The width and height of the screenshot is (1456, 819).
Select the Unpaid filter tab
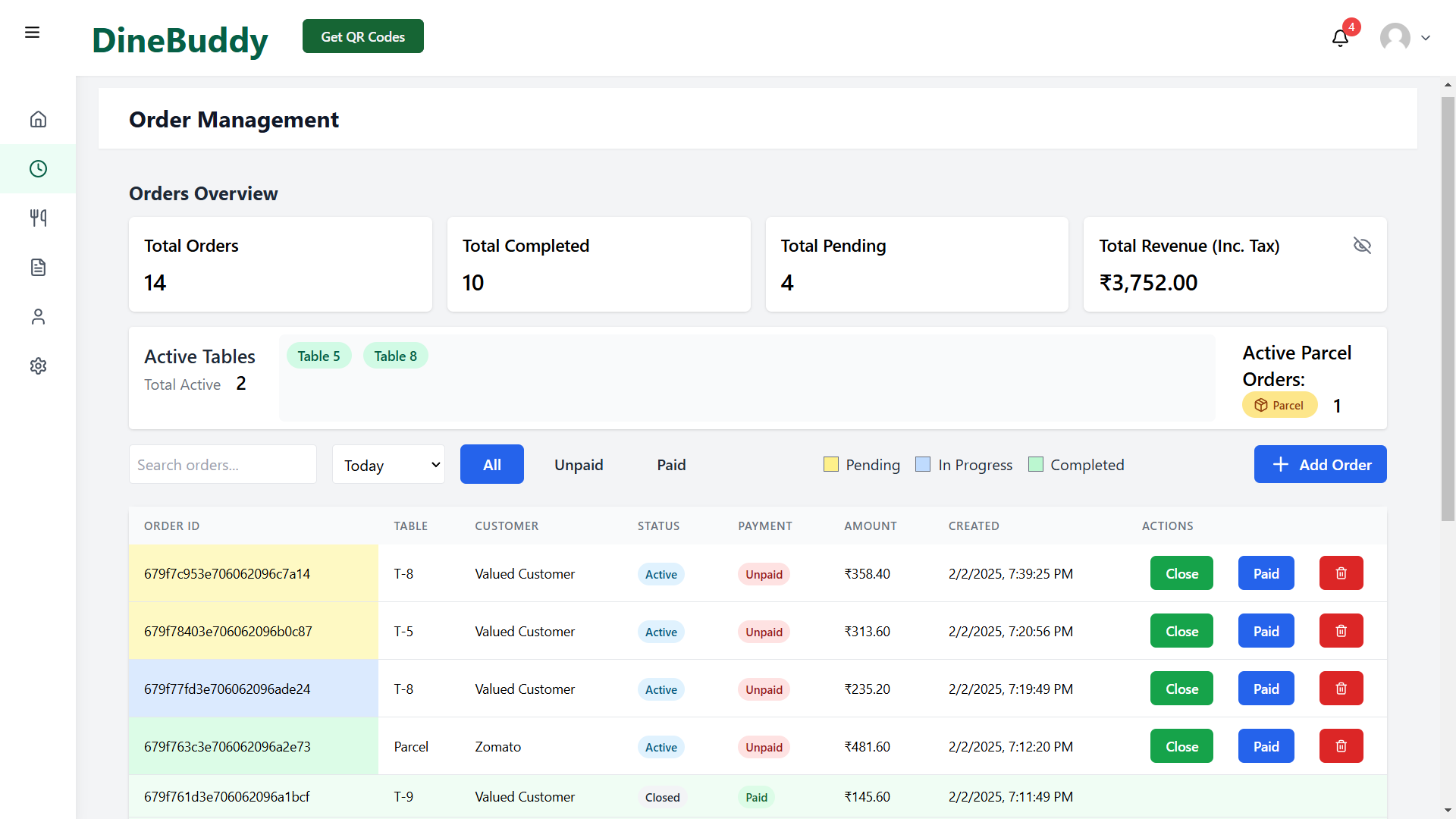click(x=579, y=464)
